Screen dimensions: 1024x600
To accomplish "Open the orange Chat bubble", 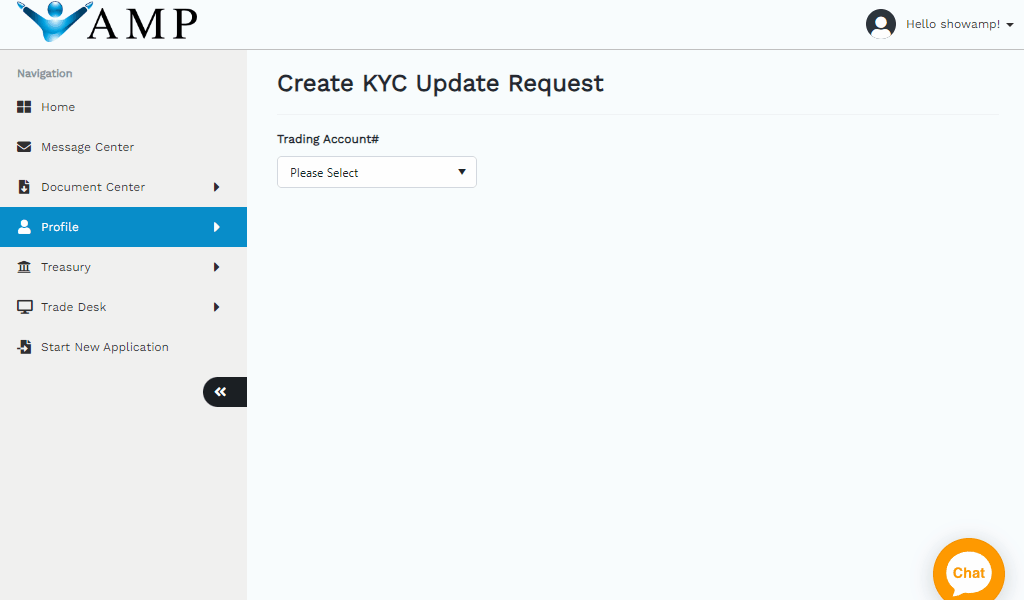I will tap(968, 573).
